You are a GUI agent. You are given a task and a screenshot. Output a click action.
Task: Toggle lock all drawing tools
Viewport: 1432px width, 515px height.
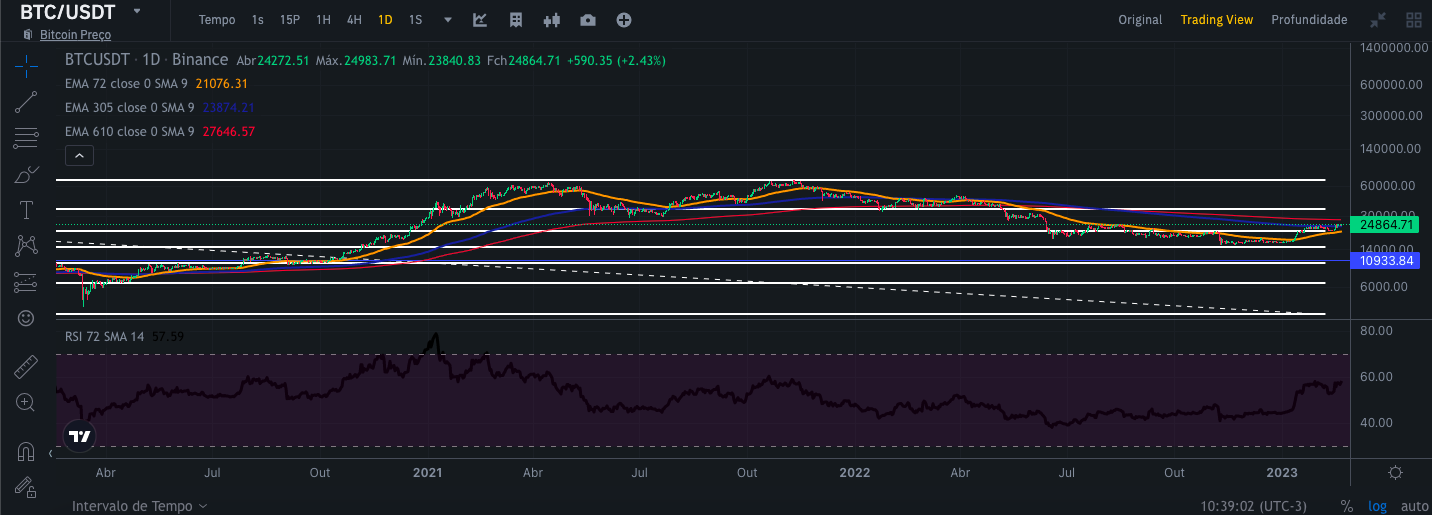tap(26, 488)
